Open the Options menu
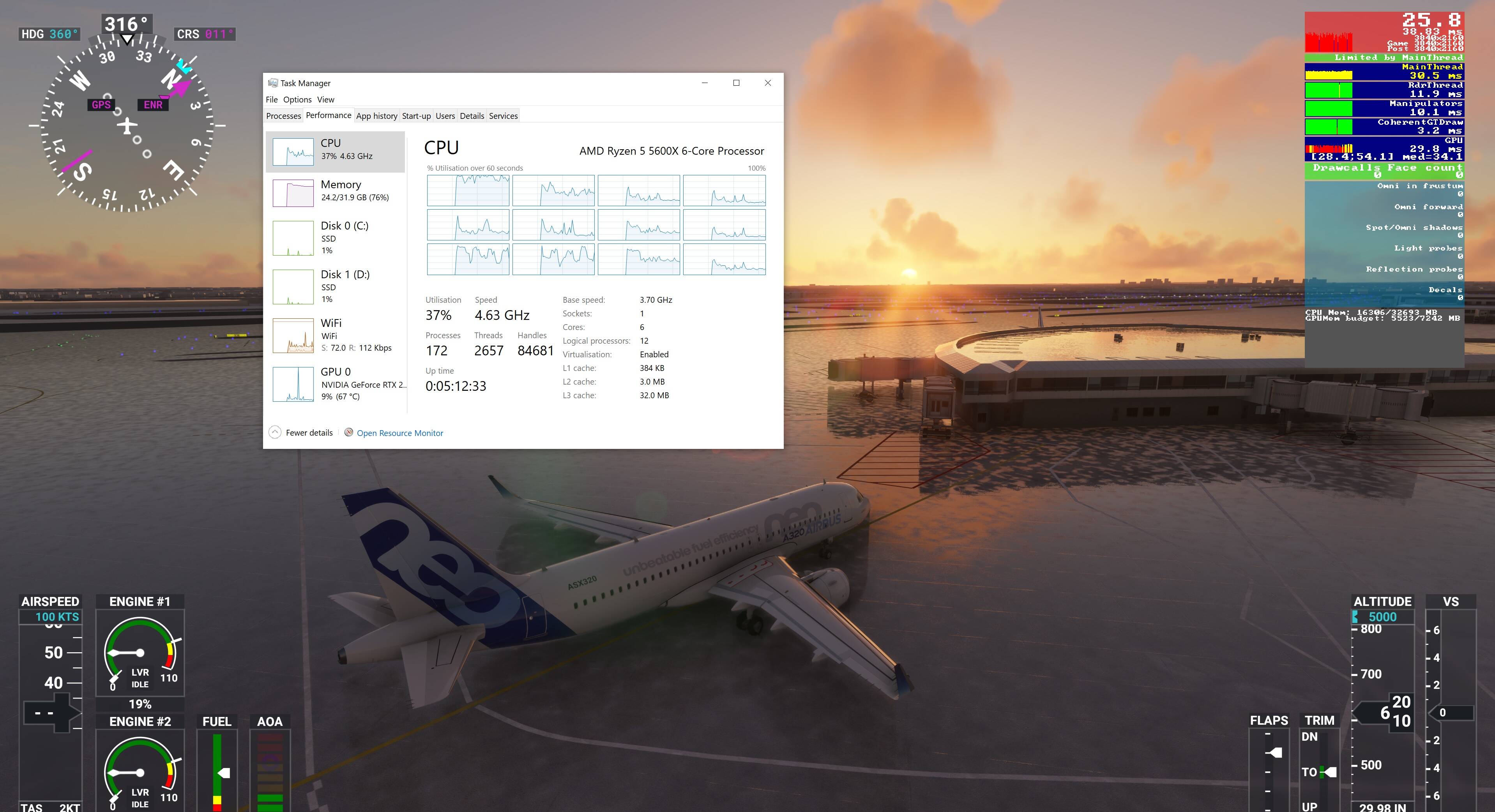Viewport: 1495px width, 812px height. pos(297,99)
